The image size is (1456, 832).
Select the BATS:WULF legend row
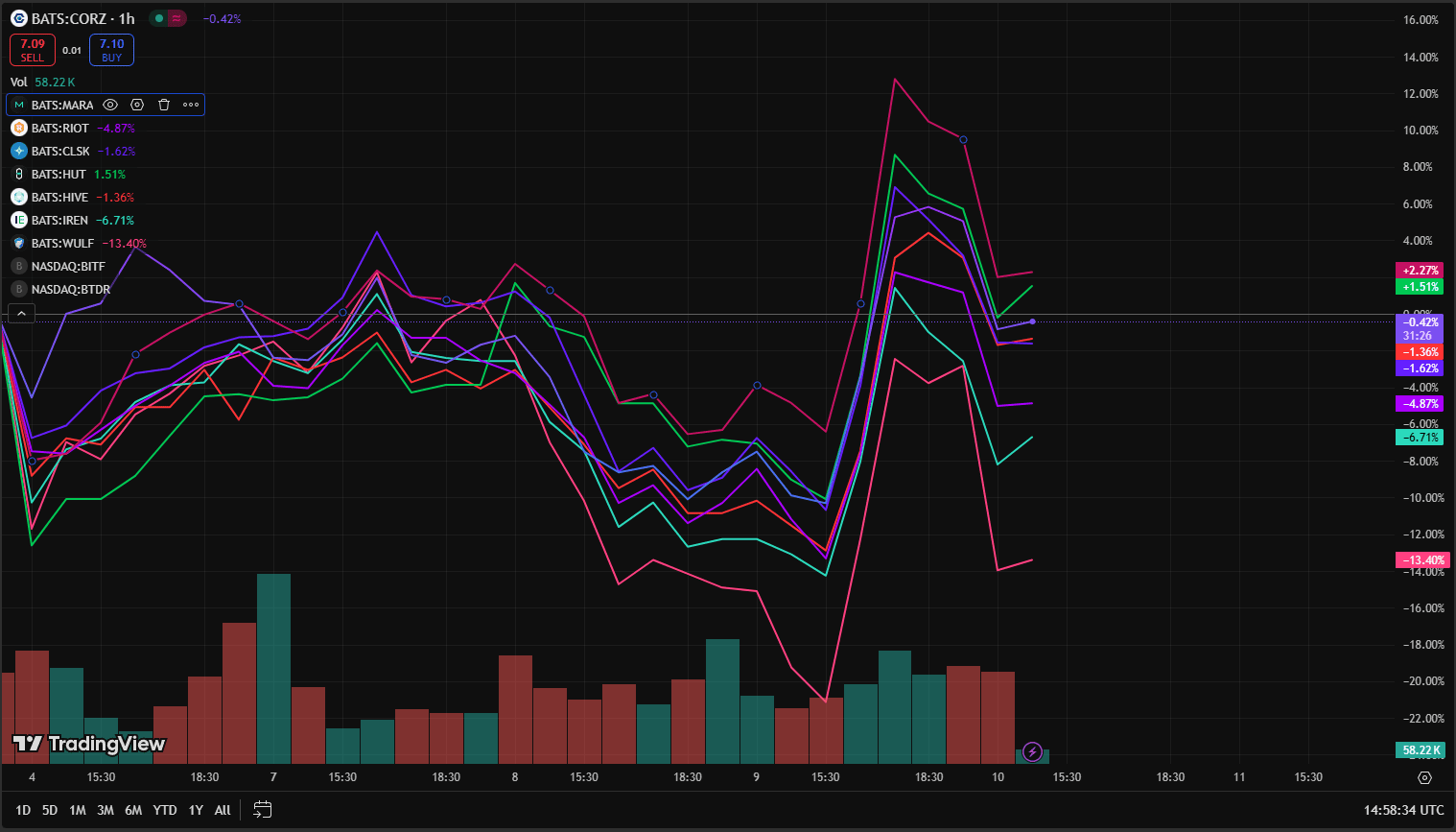click(x=79, y=243)
